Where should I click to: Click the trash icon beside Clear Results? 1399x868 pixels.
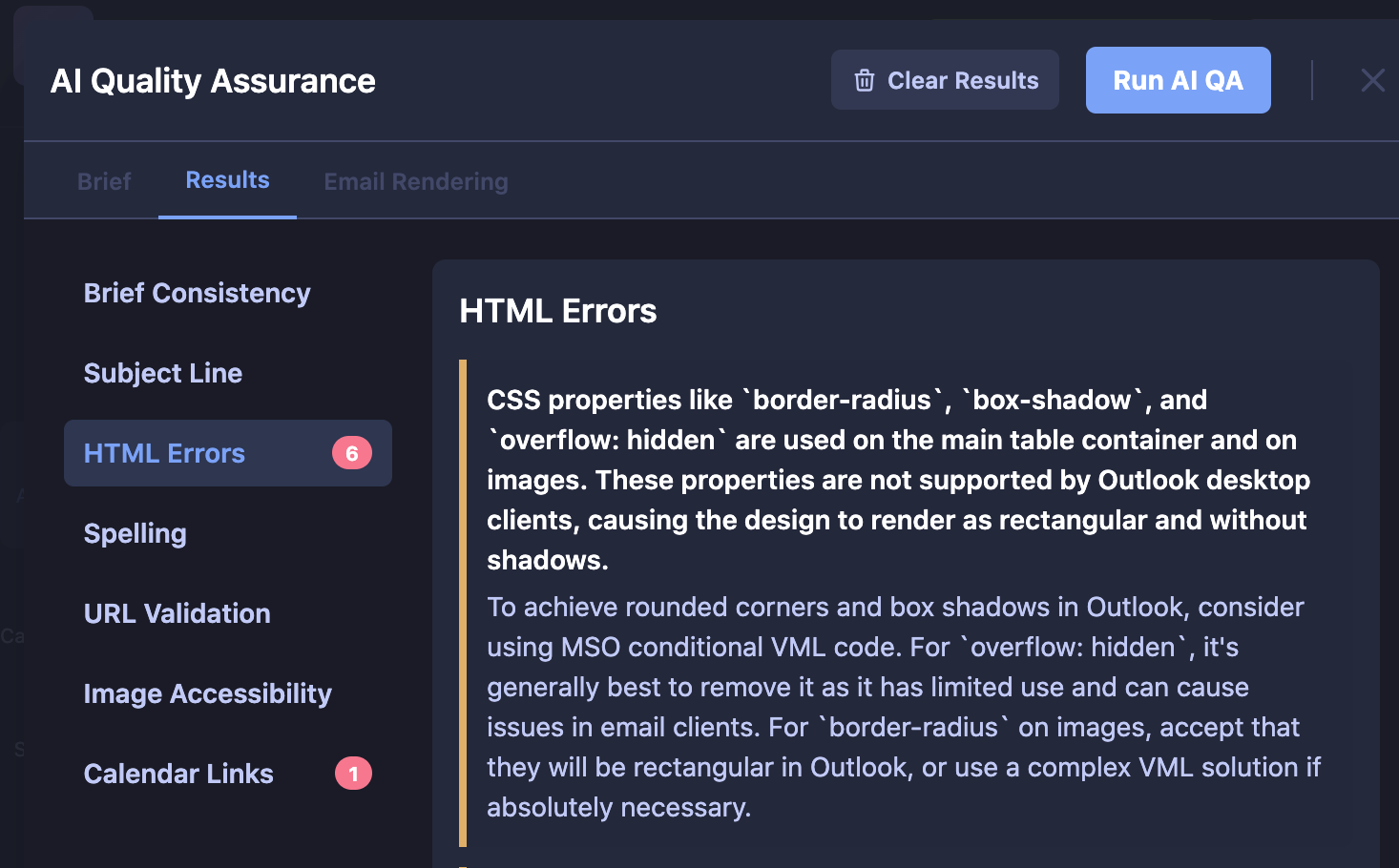864,80
